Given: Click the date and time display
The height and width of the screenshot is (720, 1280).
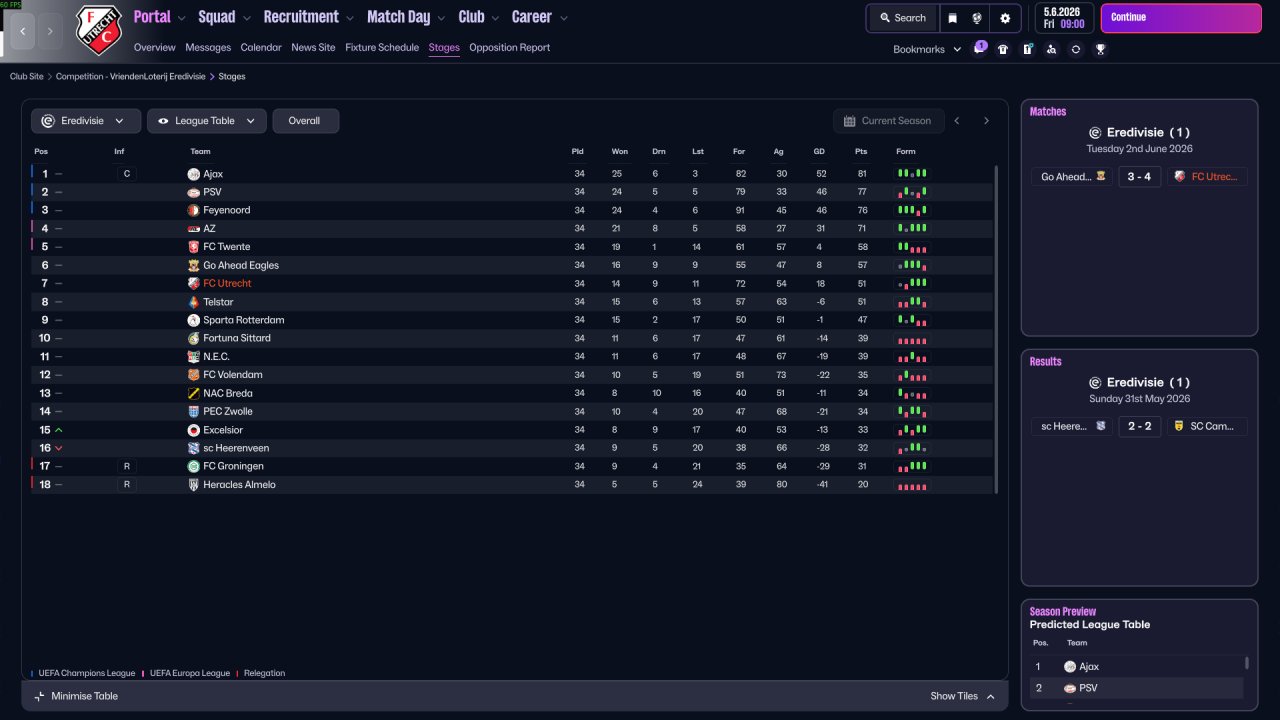Looking at the screenshot, I should click(1064, 18).
